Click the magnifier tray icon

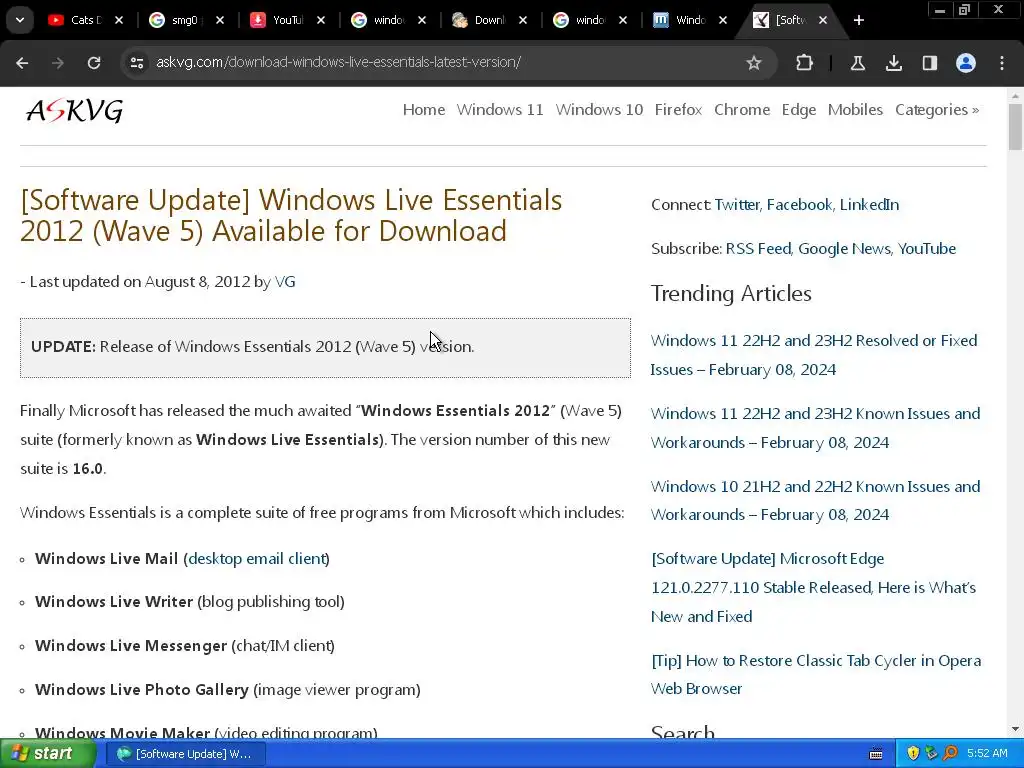[950, 754]
